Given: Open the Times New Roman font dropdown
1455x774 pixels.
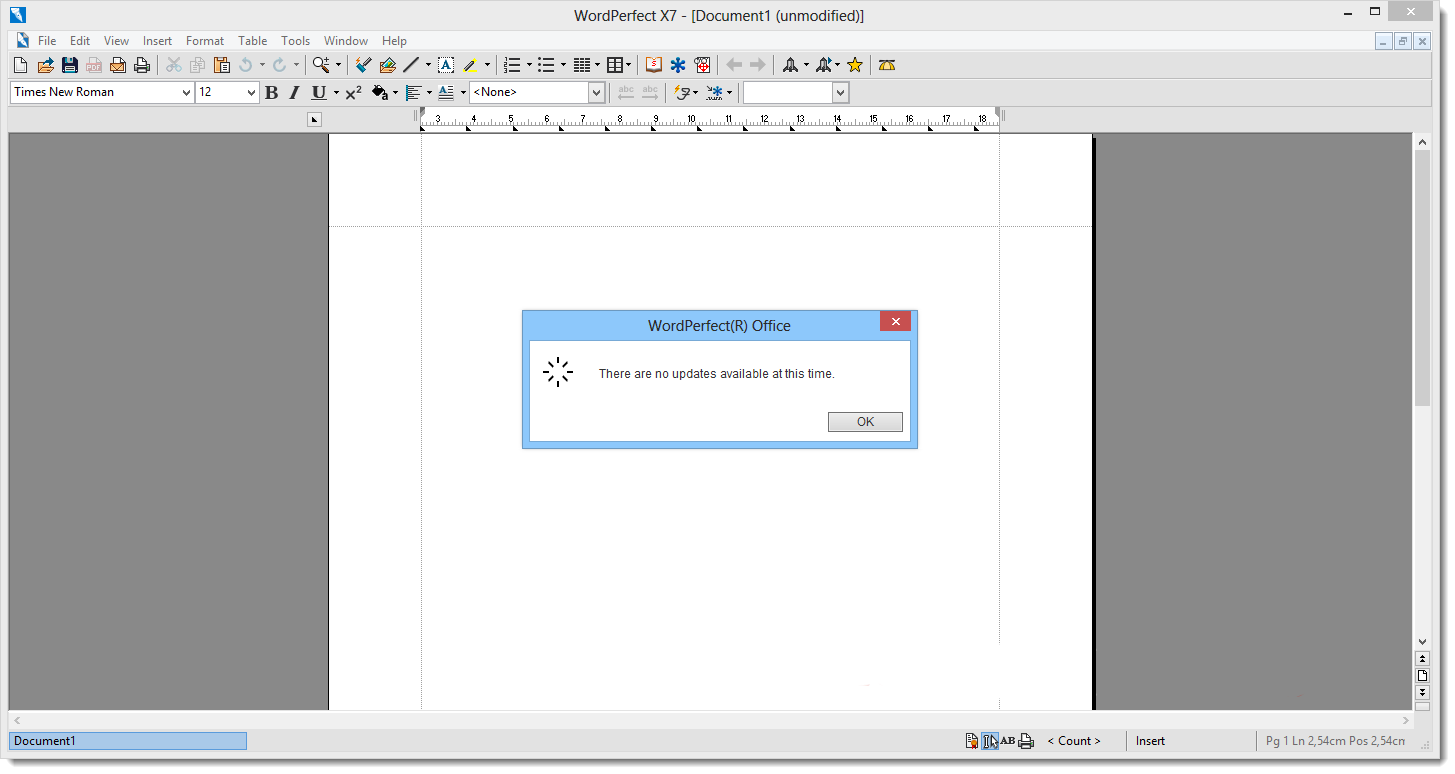Looking at the screenshot, I should (x=186, y=93).
